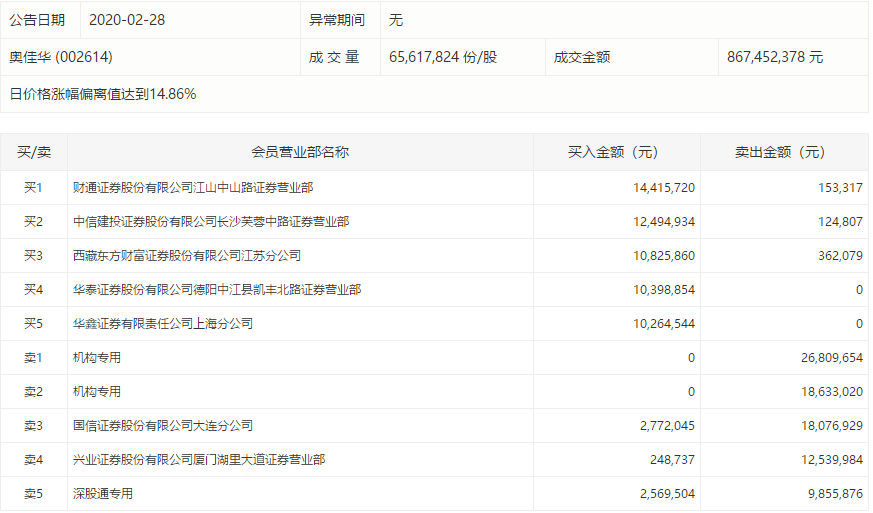
Task: Click the 奥佳华 (002614) stock name
Action: click(68, 57)
